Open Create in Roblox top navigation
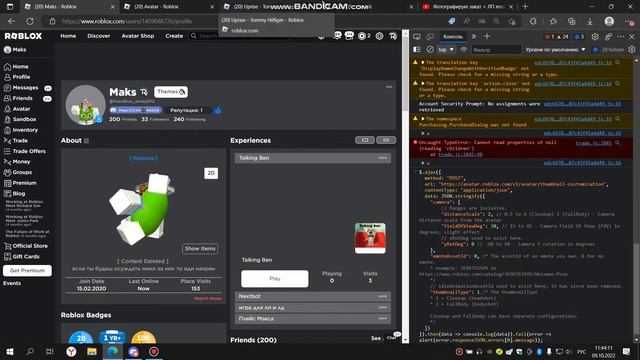The image size is (640, 360). point(174,36)
